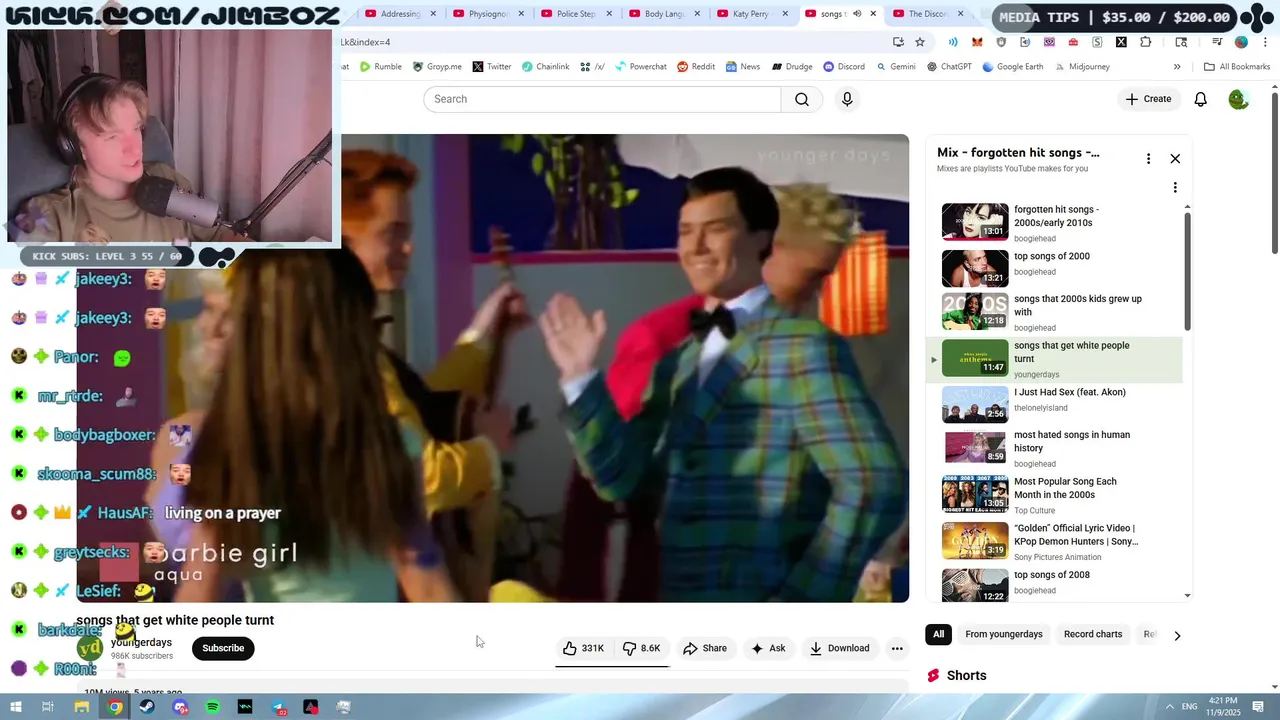1280x720 pixels.
Task: Click the Windows Start button
Action: pos(15,707)
